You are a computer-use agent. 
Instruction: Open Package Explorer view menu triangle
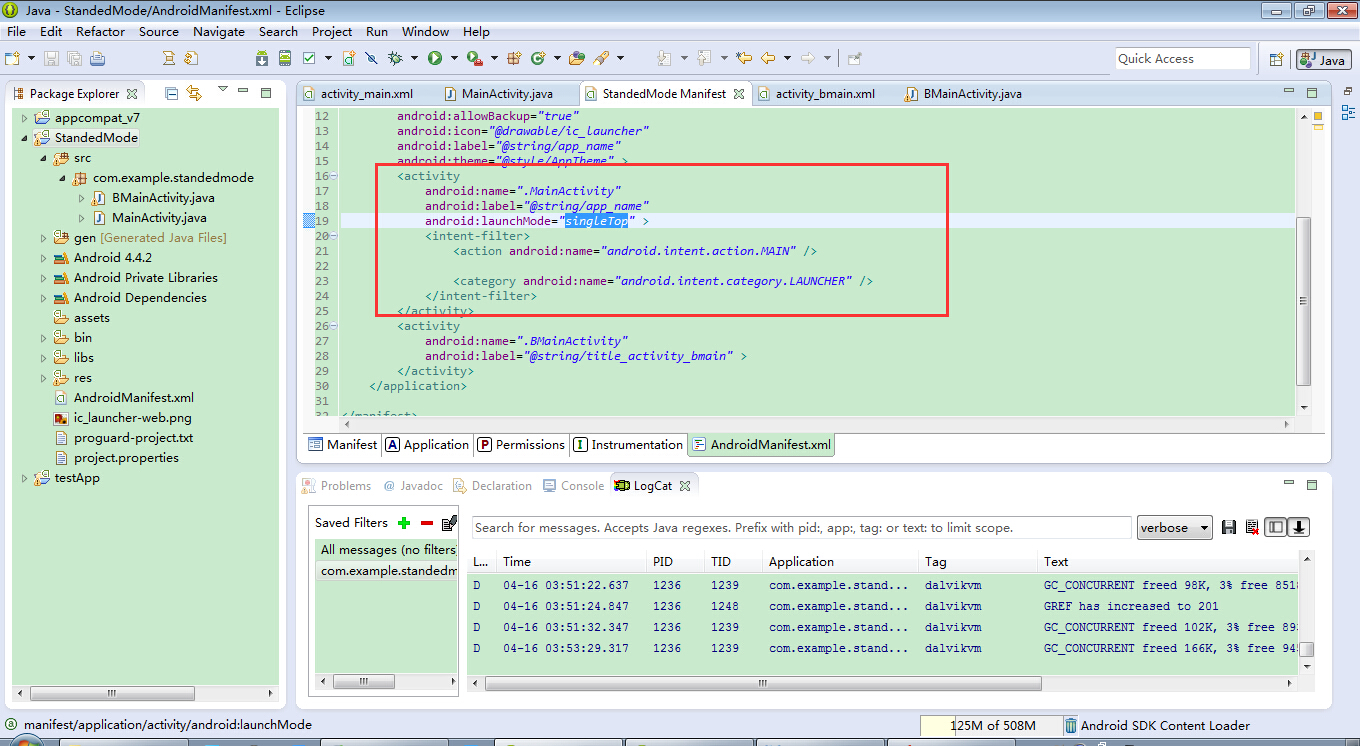[x=222, y=90]
